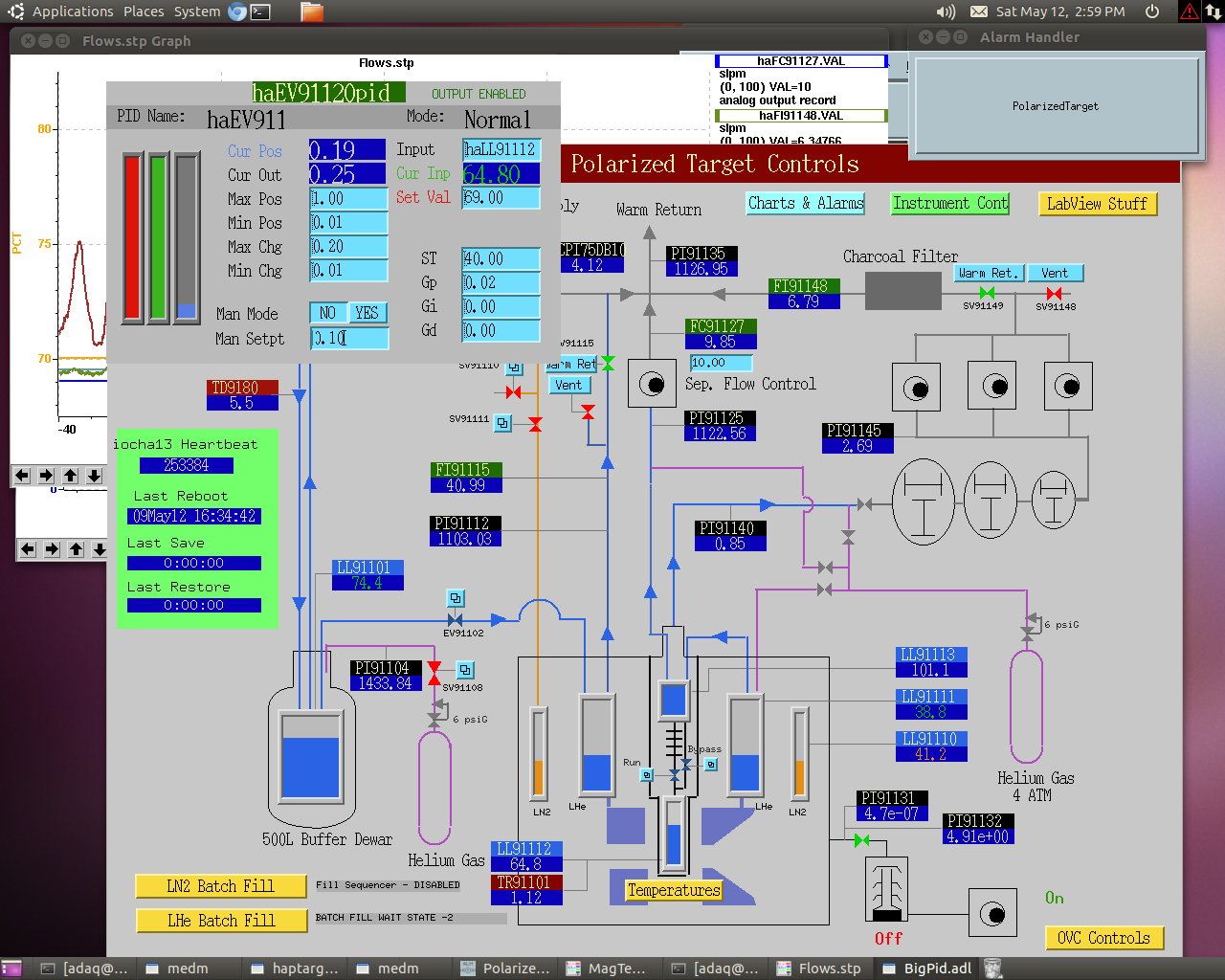Switch to the haptarg... taskbar window
The image size is (1225, 980).
295,969
